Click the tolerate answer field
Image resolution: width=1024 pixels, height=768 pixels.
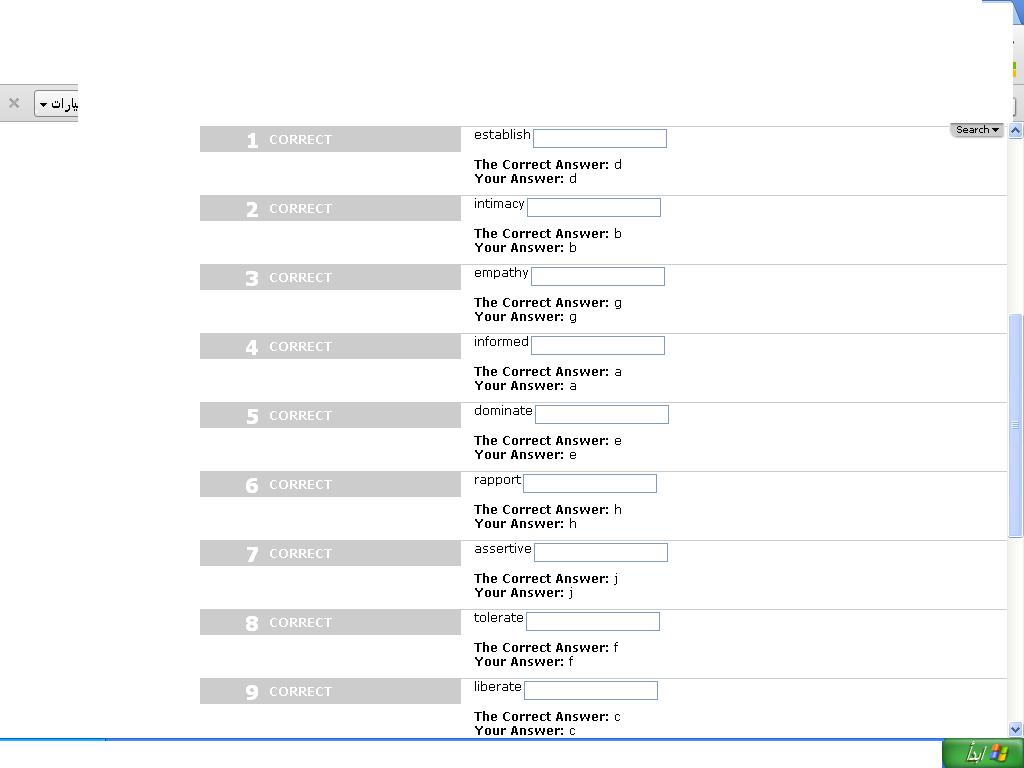pyautogui.click(x=593, y=622)
